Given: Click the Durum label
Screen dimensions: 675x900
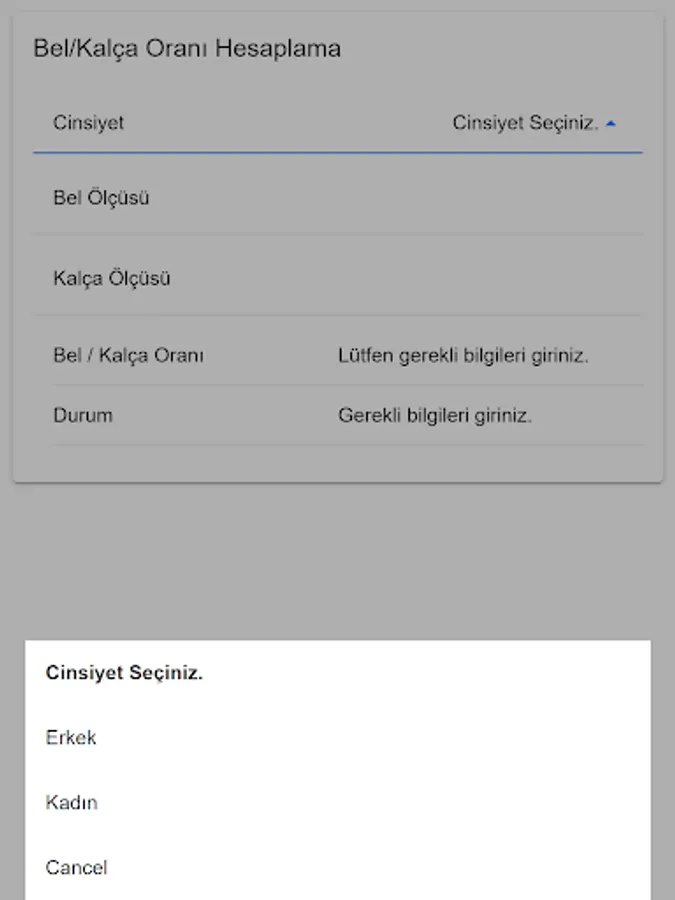Looking at the screenshot, I should 82,415.
